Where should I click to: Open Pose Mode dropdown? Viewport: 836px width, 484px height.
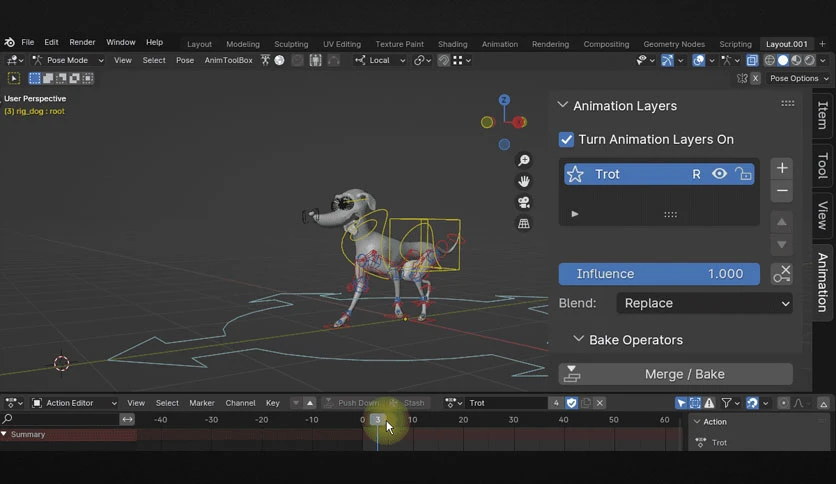coord(67,60)
